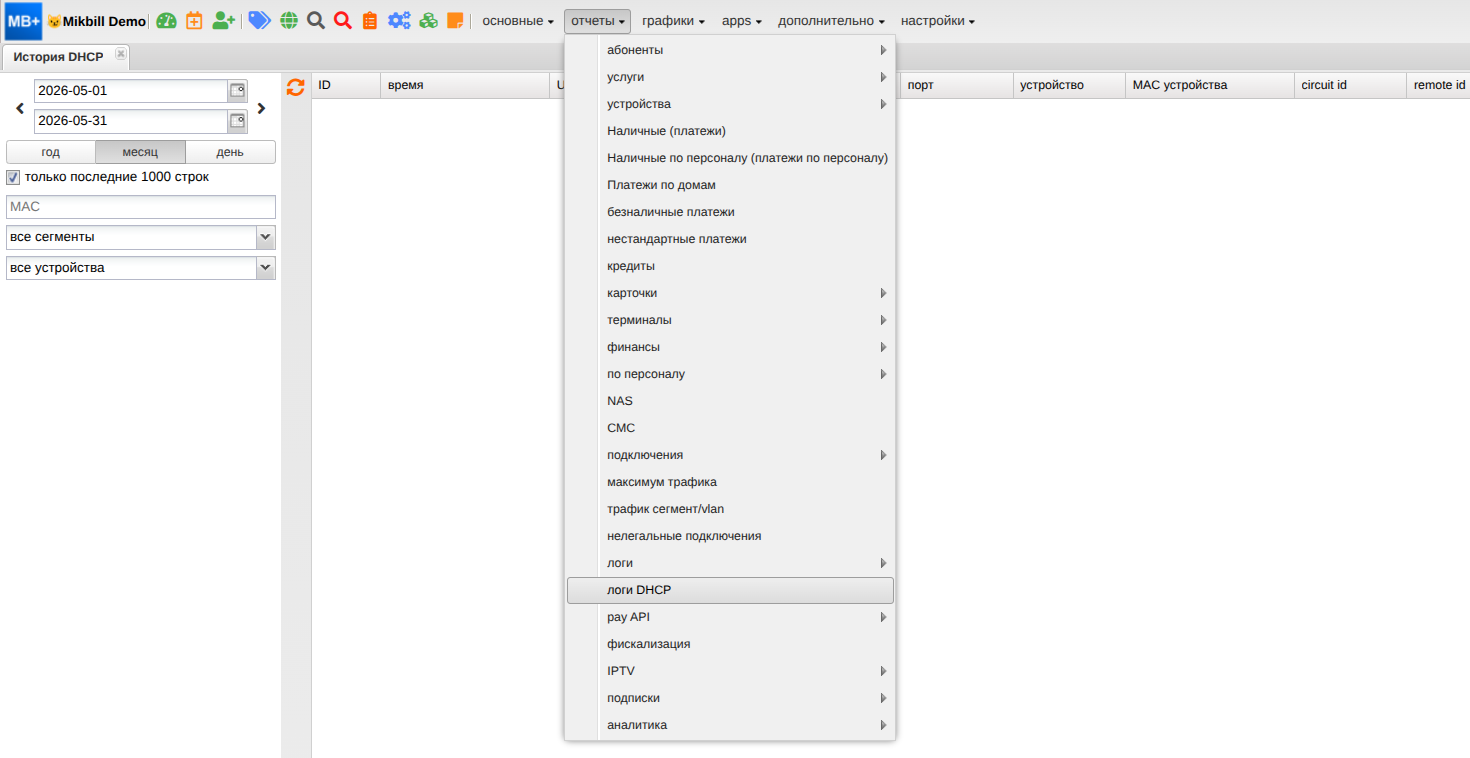Select 'безналичные платежи' report
The width and height of the screenshot is (1470, 758).
click(x=730, y=212)
